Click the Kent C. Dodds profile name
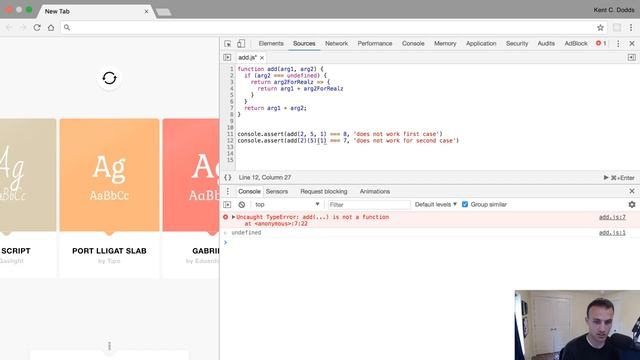This screenshot has width=640, height=360. click(x=613, y=10)
